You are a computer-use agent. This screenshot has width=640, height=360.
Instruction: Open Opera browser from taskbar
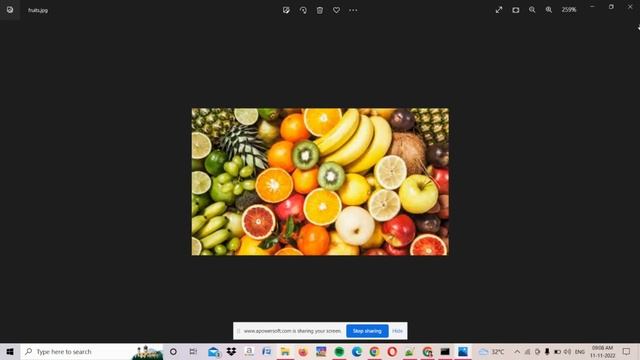[392, 351]
